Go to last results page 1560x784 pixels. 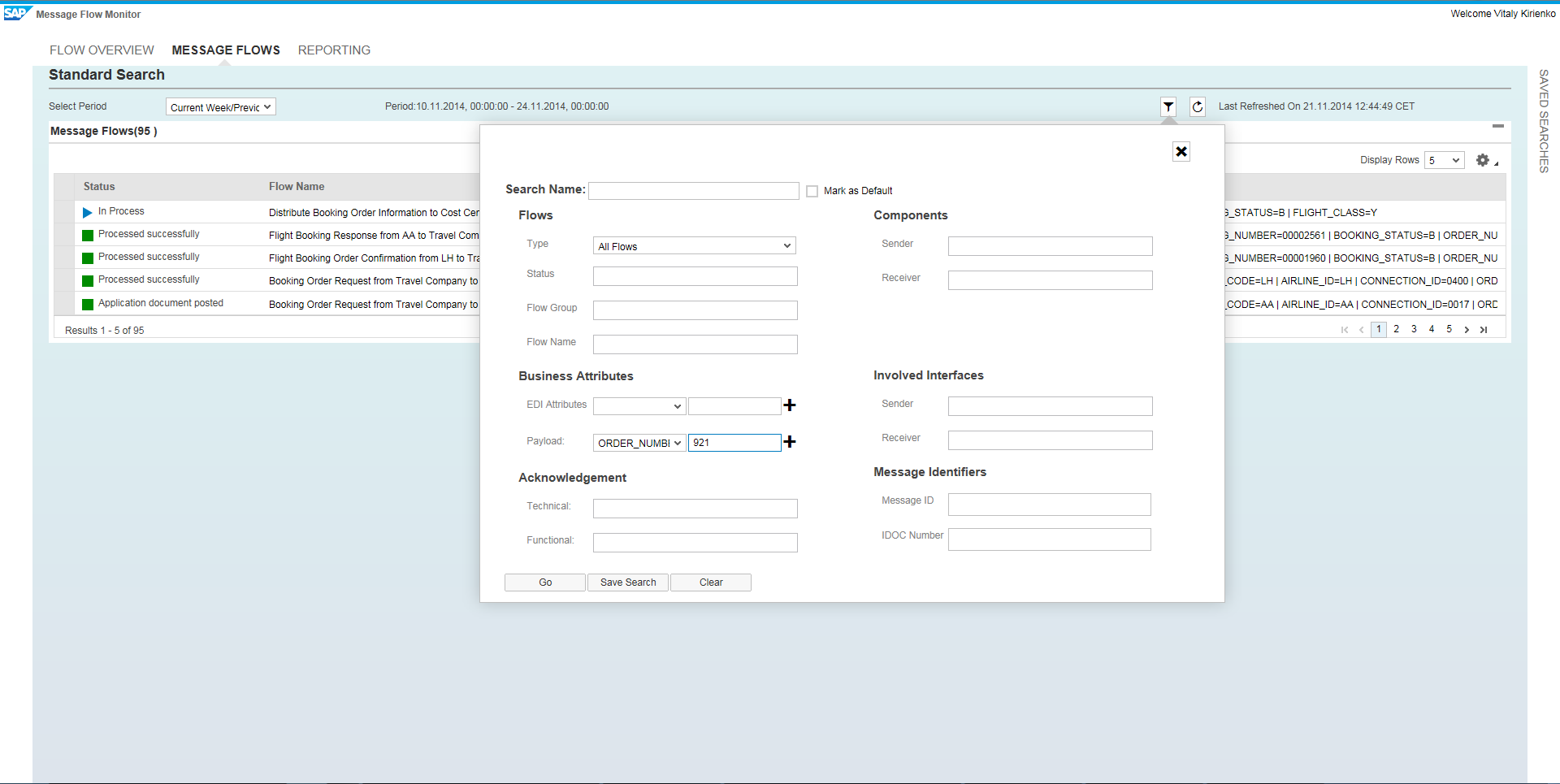tap(1484, 330)
